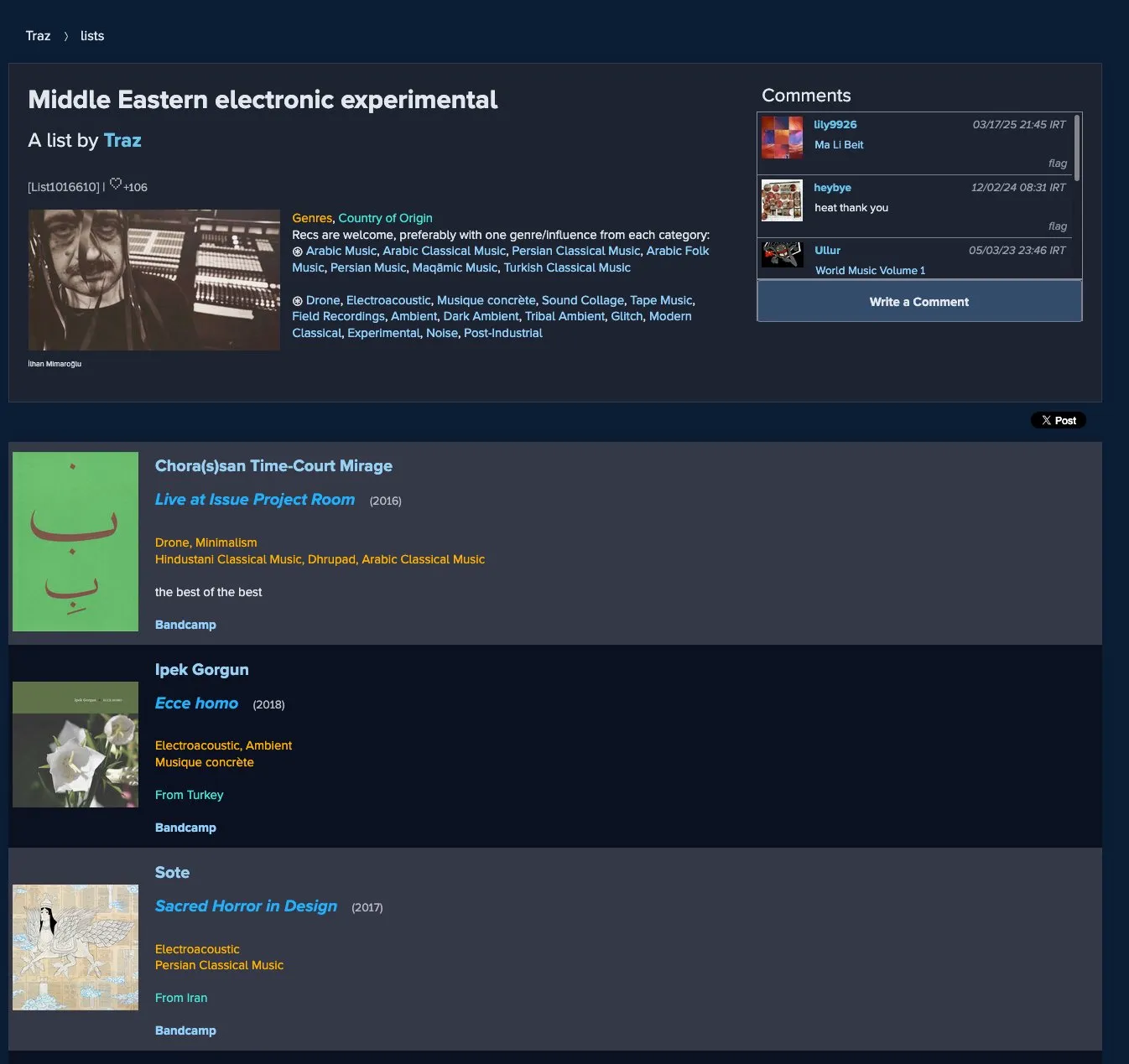This screenshot has height=1064, width=1129.
Task: Click the İlhan Mimaroğlu studio photo
Action: click(x=154, y=280)
